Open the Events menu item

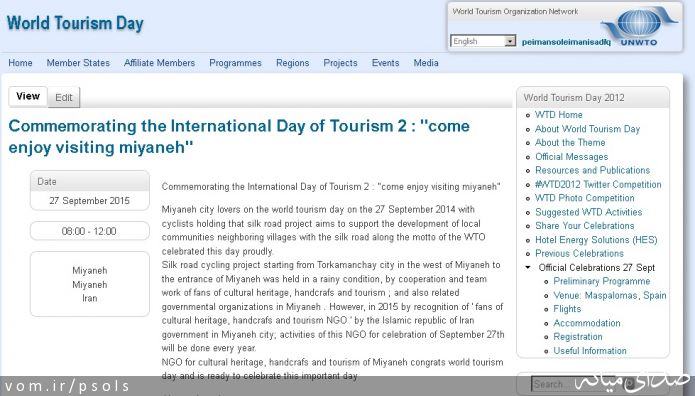pos(386,63)
